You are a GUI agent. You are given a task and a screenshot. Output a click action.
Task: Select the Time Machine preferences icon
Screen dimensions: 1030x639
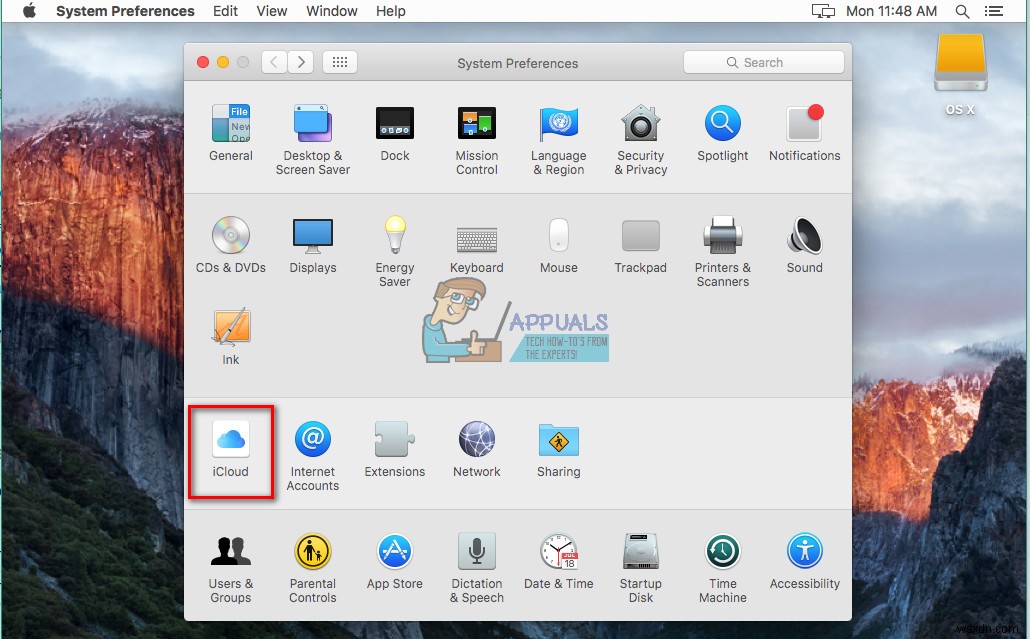722,550
